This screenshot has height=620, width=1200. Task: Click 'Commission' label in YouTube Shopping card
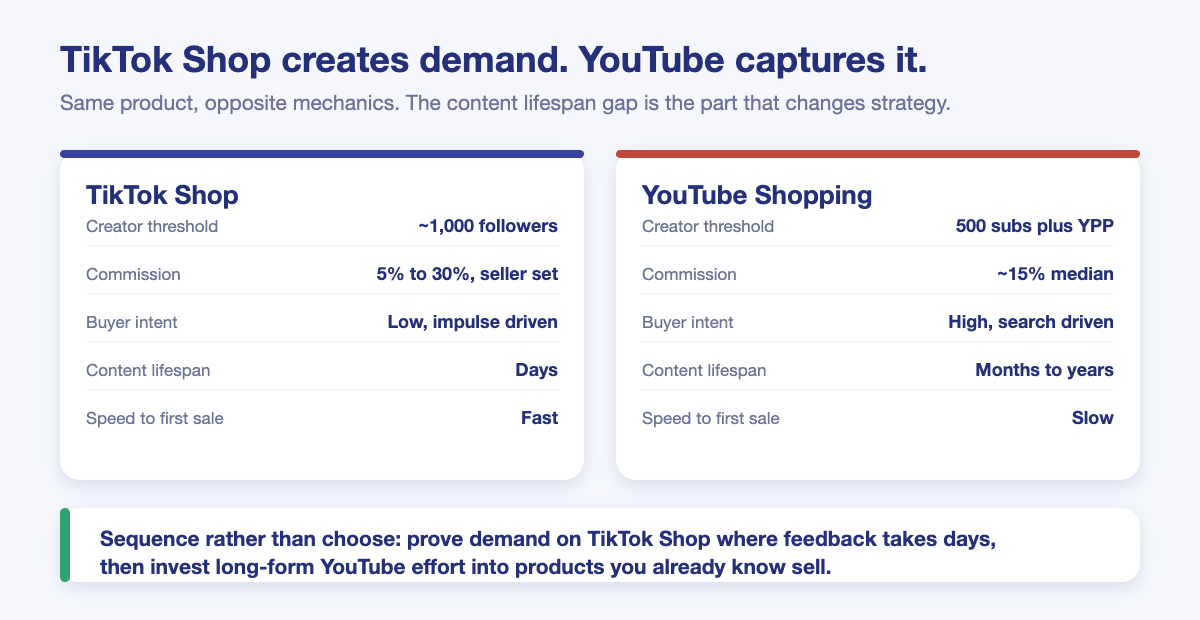[689, 274]
